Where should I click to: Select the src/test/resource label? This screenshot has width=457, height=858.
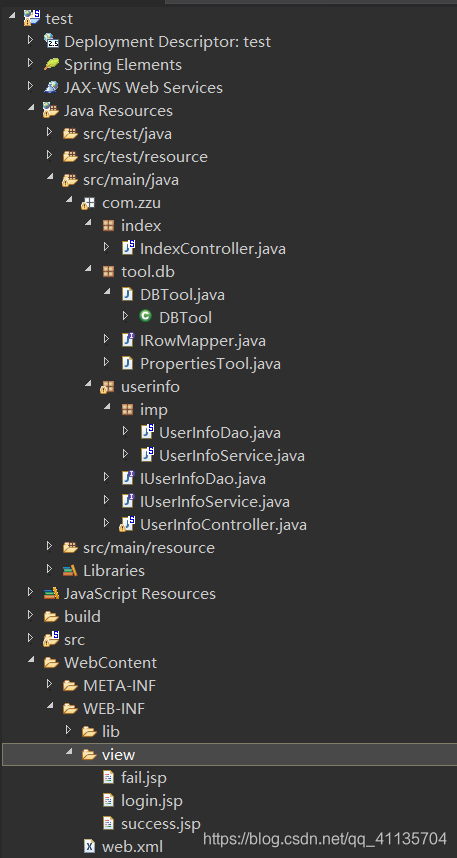pos(146,157)
